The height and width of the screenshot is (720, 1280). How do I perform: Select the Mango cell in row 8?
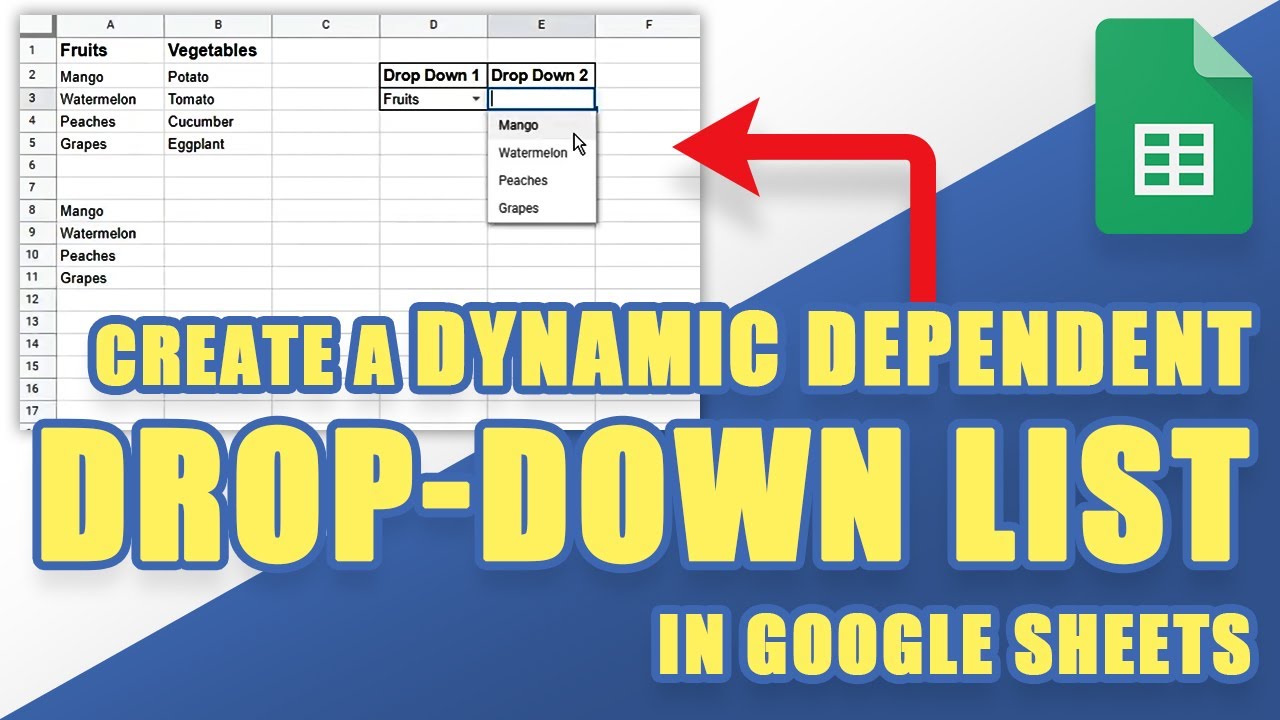110,211
